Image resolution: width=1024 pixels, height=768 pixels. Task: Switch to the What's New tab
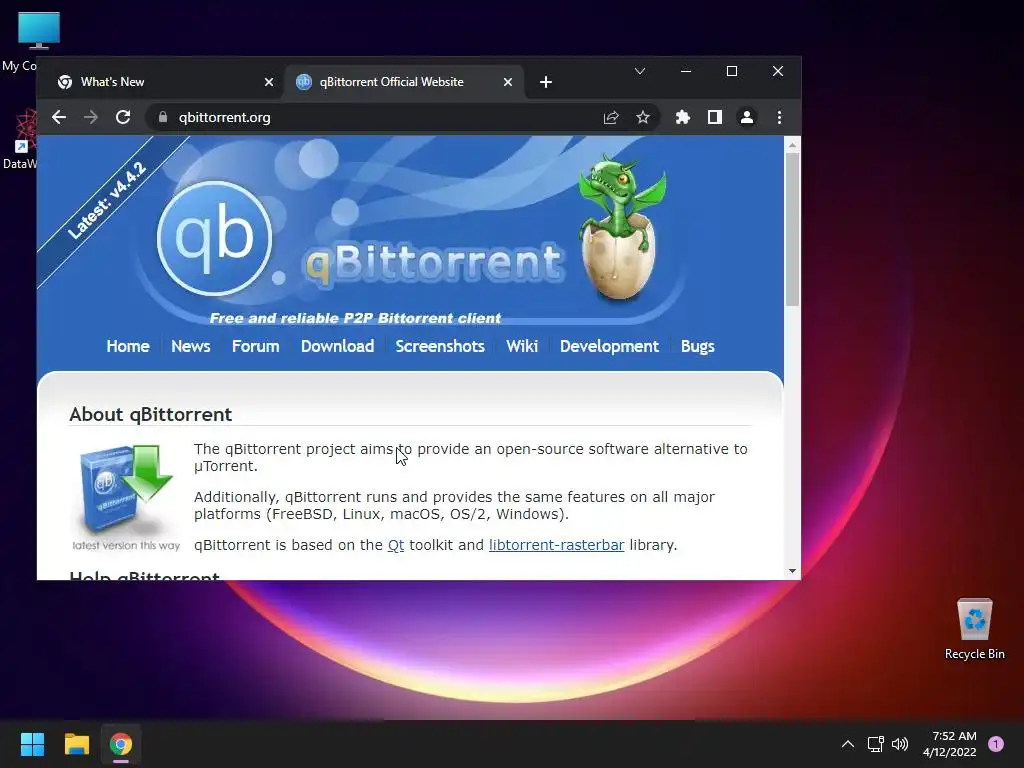point(161,82)
